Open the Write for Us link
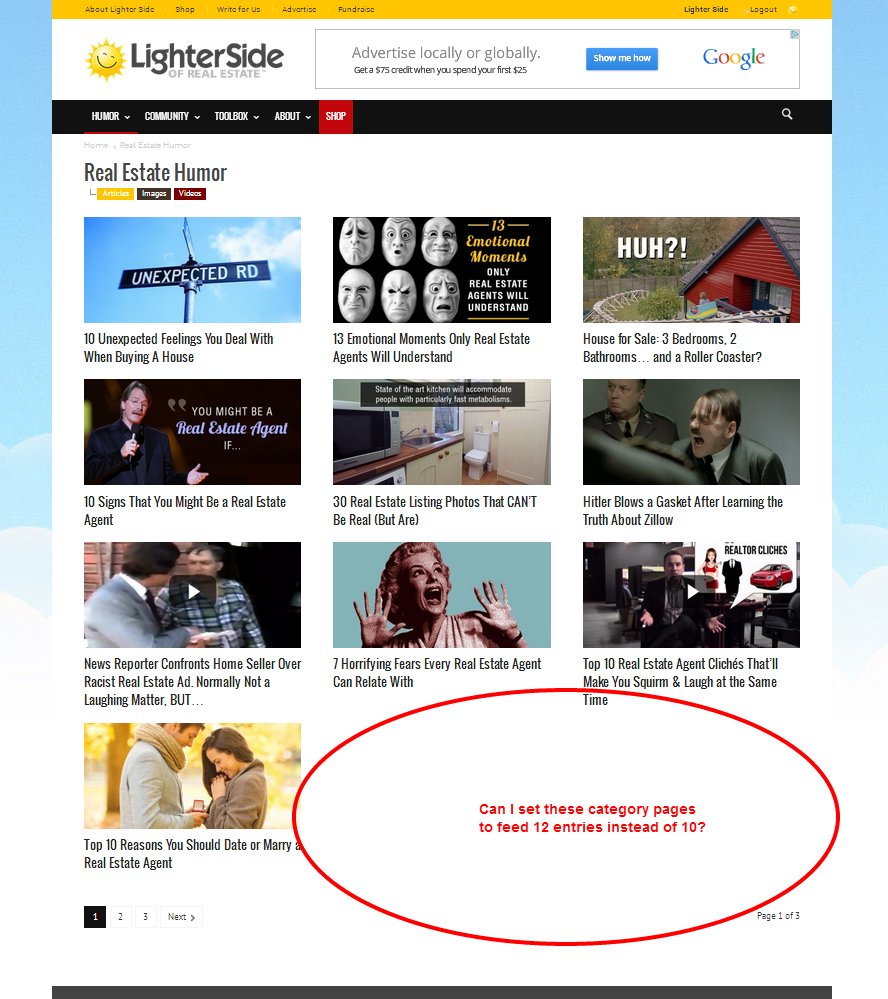 [238, 10]
